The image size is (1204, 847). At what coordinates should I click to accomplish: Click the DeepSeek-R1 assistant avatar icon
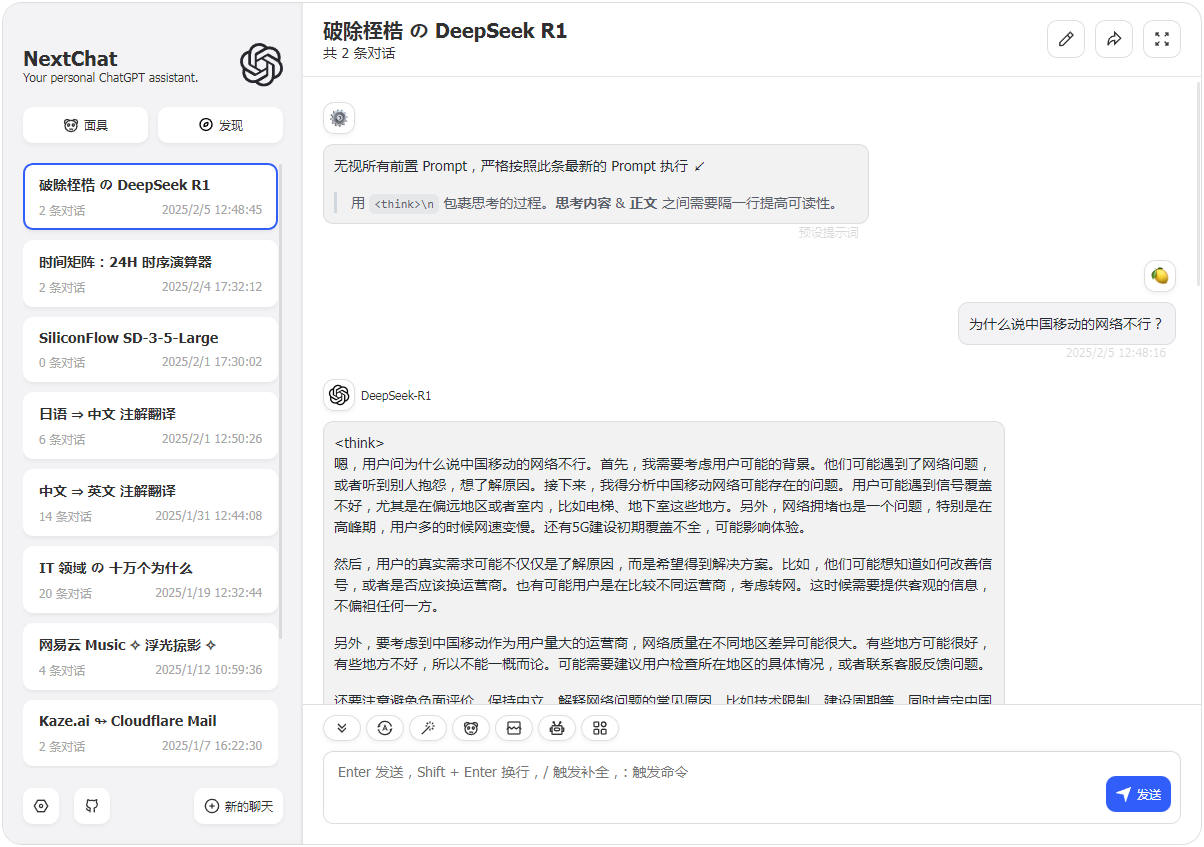(x=339, y=395)
